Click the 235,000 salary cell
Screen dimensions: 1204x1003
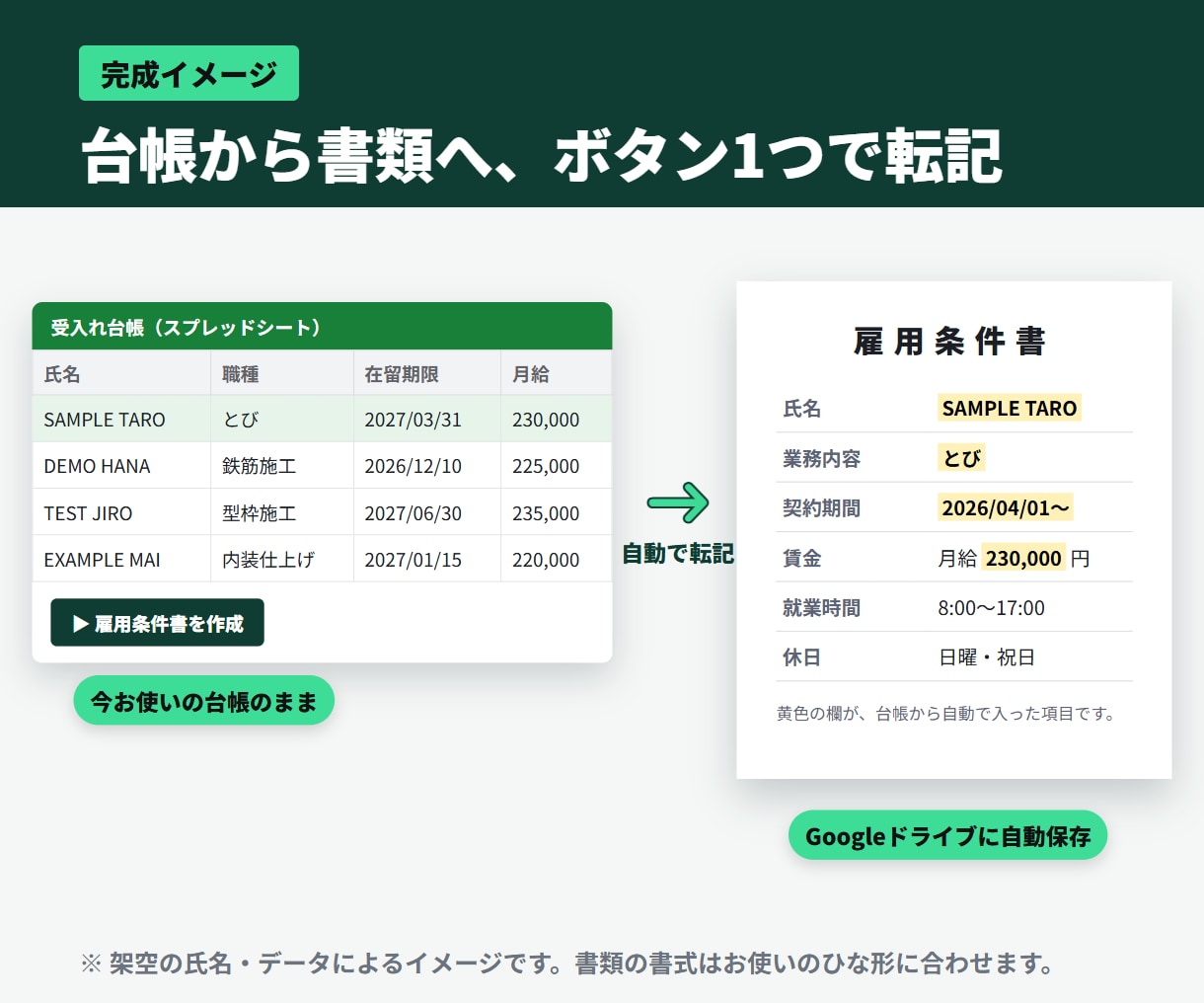click(x=556, y=512)
